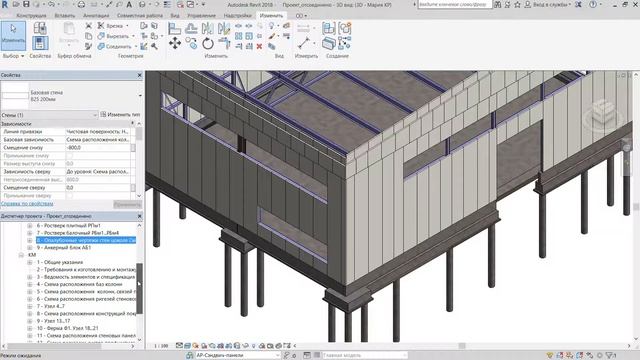Open the Help question mark icon
Screen dimensions: 640x360
[593, 4]
